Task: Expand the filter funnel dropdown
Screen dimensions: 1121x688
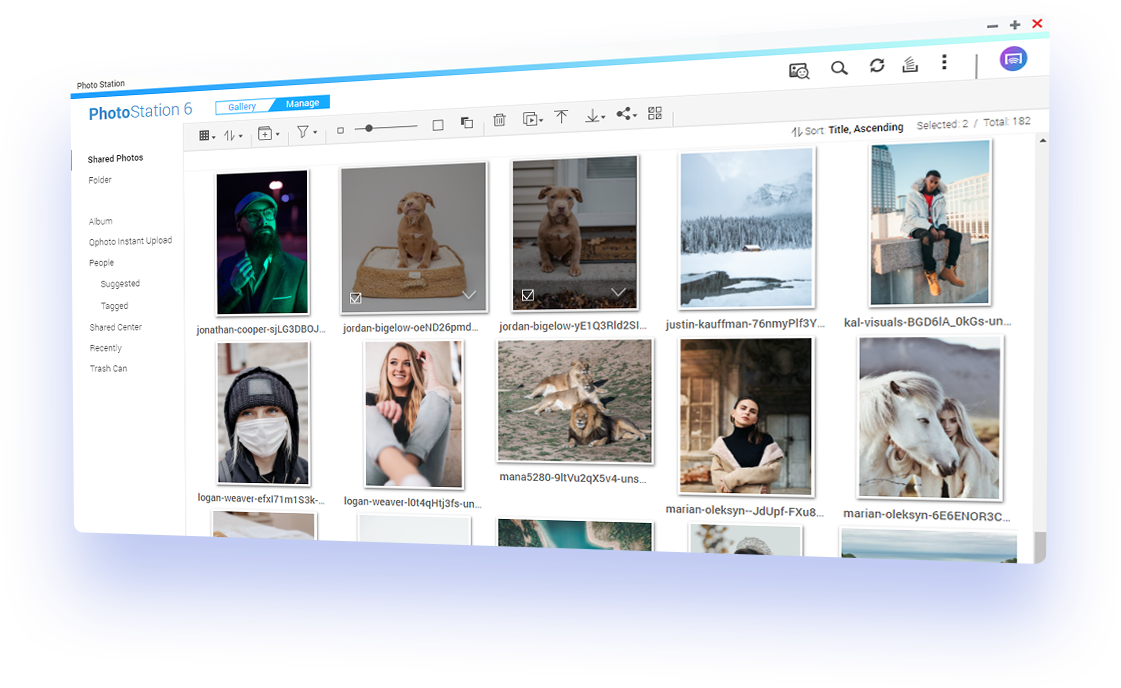Action: 306,131
